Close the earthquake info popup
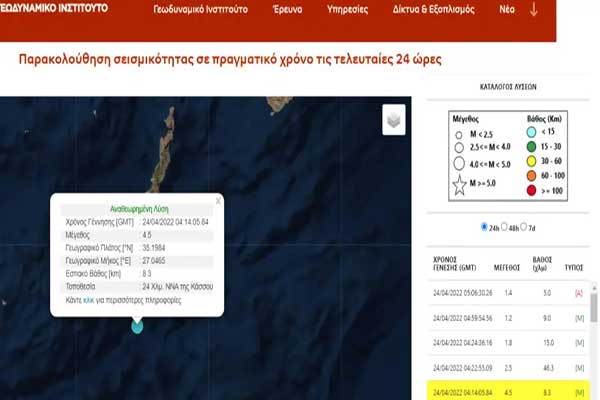Viewport: 600px width, 400px height. tap(218, 200)
